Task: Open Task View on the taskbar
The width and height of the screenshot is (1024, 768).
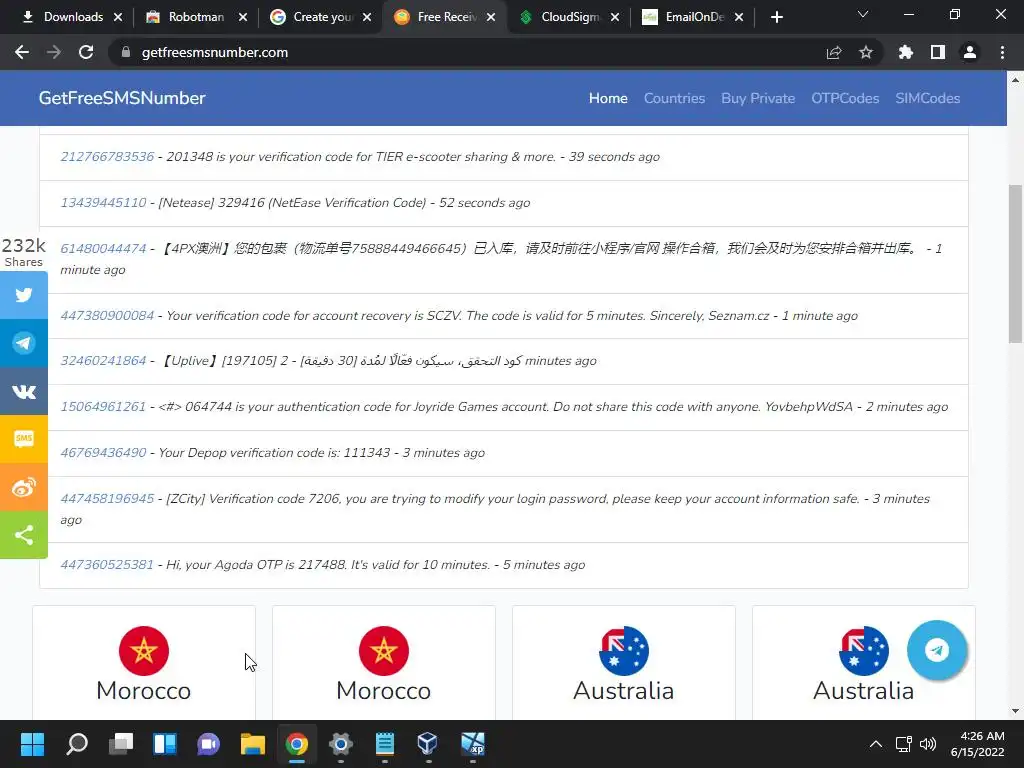Action: tap(121, 744)
